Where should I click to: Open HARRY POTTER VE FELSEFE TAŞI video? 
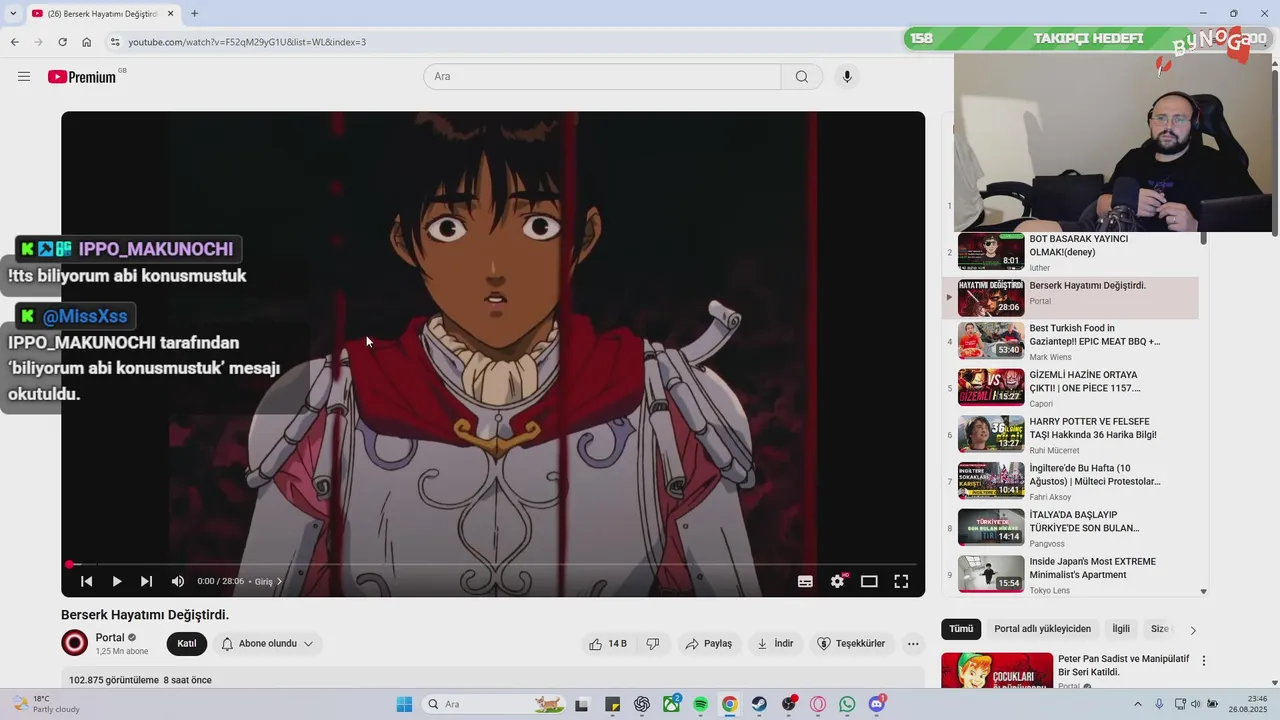[1070, 435]
